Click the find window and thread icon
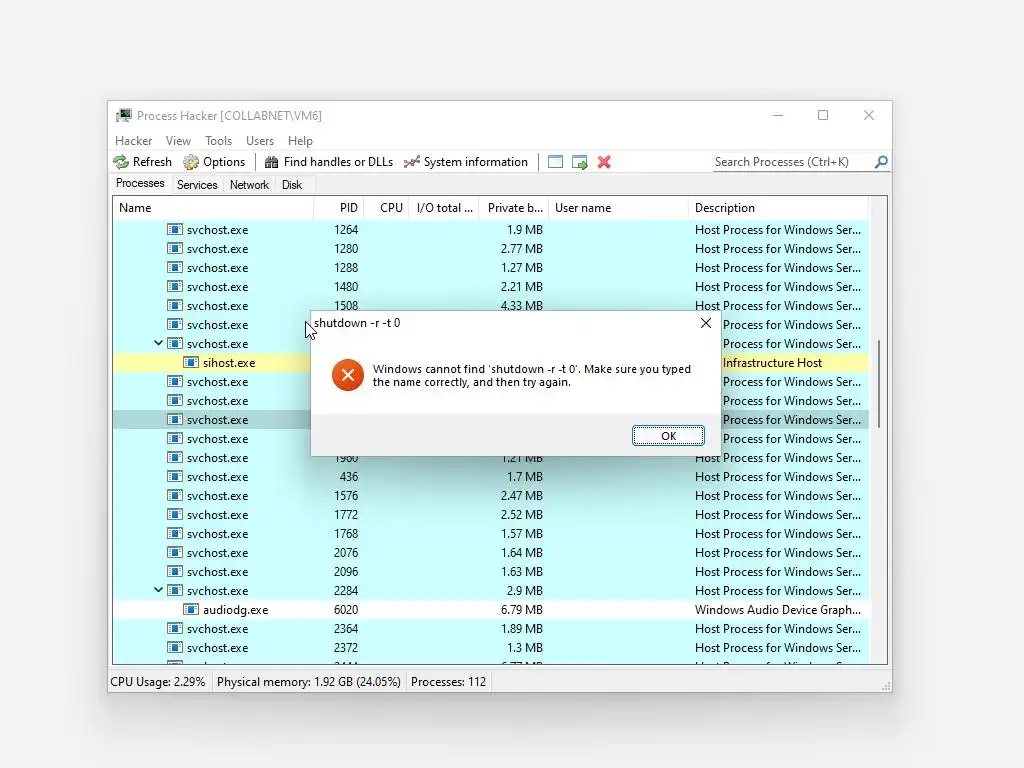The height and width of the screenshot is (768, 1024). (579, 162)
